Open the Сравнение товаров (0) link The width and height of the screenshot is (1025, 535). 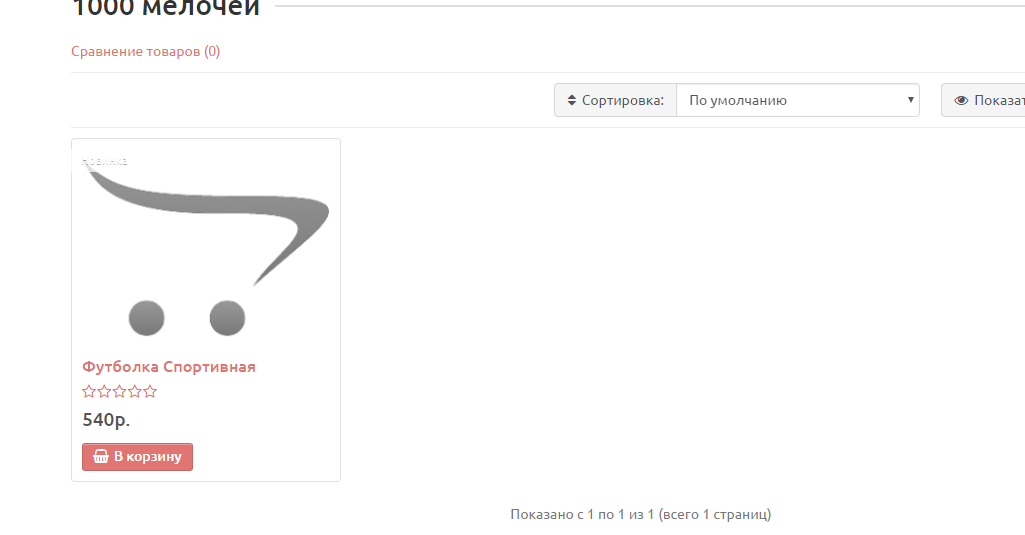pyautogui.click(x=146, y=51)
